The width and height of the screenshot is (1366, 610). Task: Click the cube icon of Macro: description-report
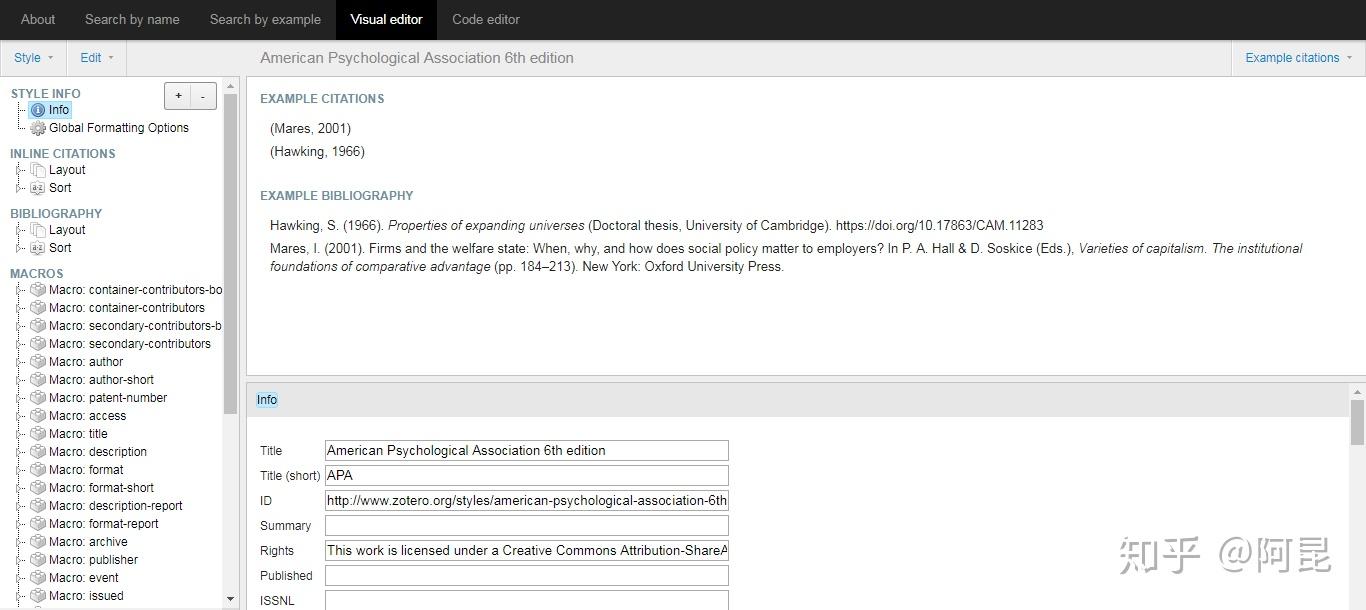click(38, 506)
